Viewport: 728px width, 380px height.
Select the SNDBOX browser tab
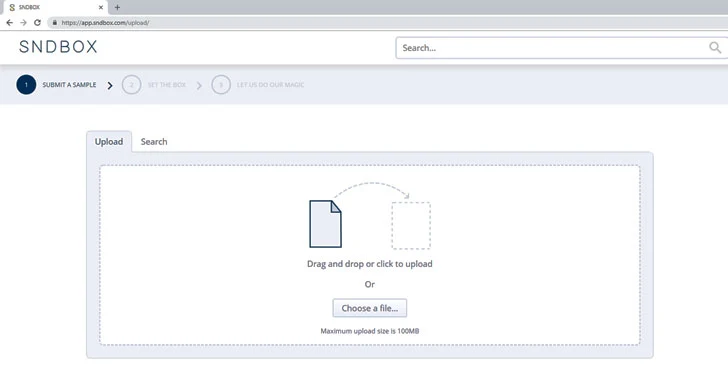click(55, 7)
